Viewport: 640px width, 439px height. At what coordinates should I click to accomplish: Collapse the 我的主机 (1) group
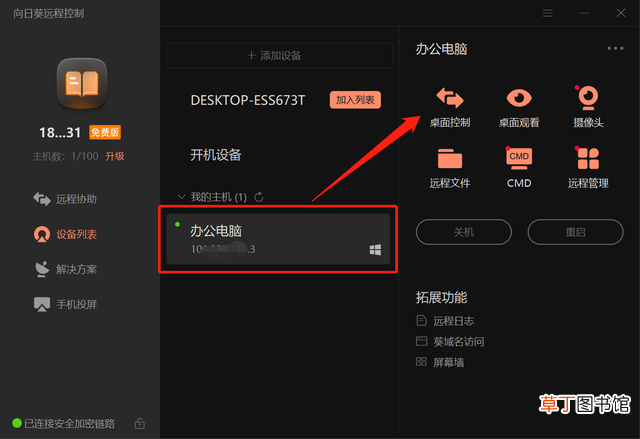(181, 197)
